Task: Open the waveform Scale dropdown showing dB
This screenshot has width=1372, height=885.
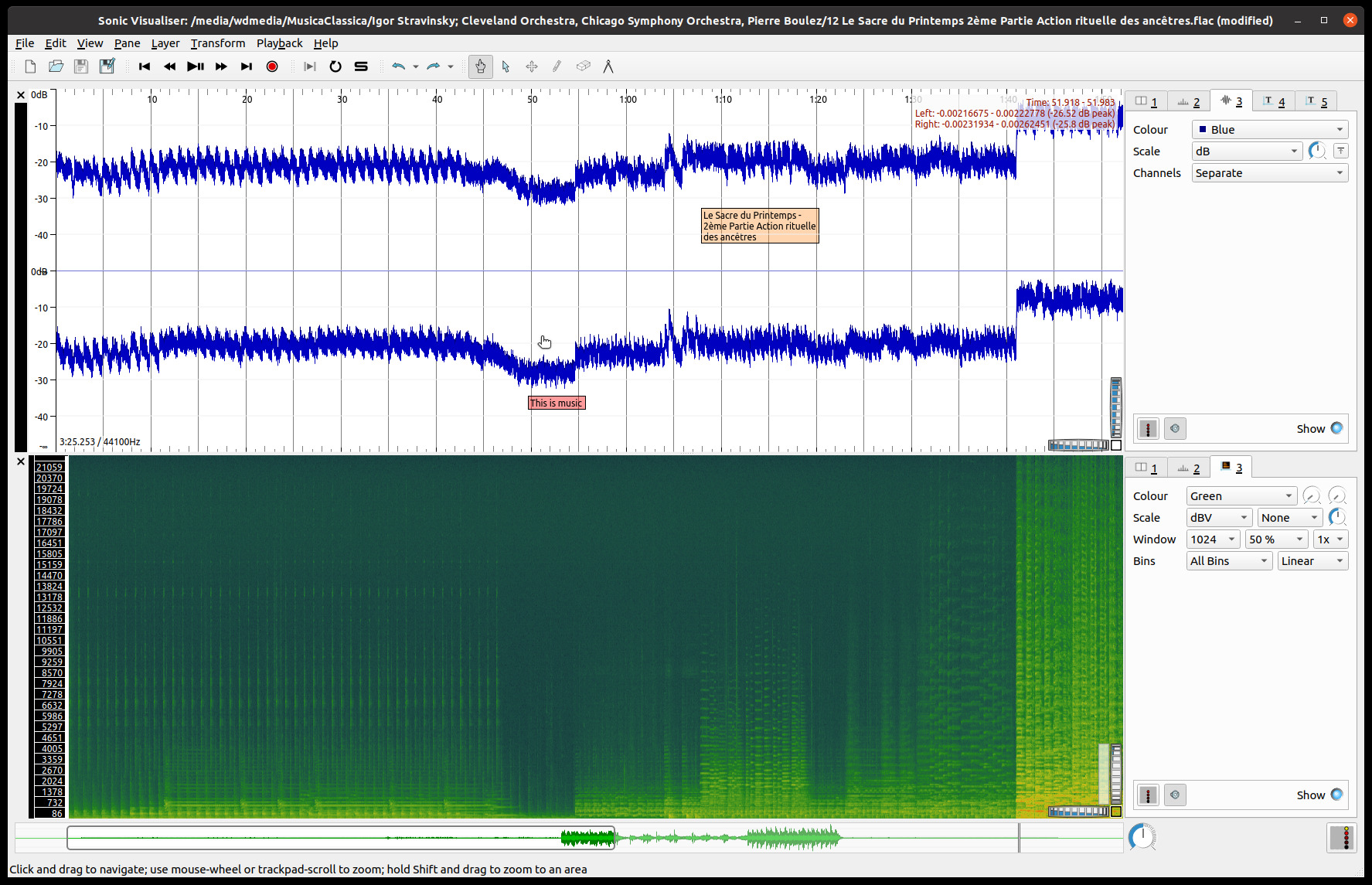Action: 1248,151
